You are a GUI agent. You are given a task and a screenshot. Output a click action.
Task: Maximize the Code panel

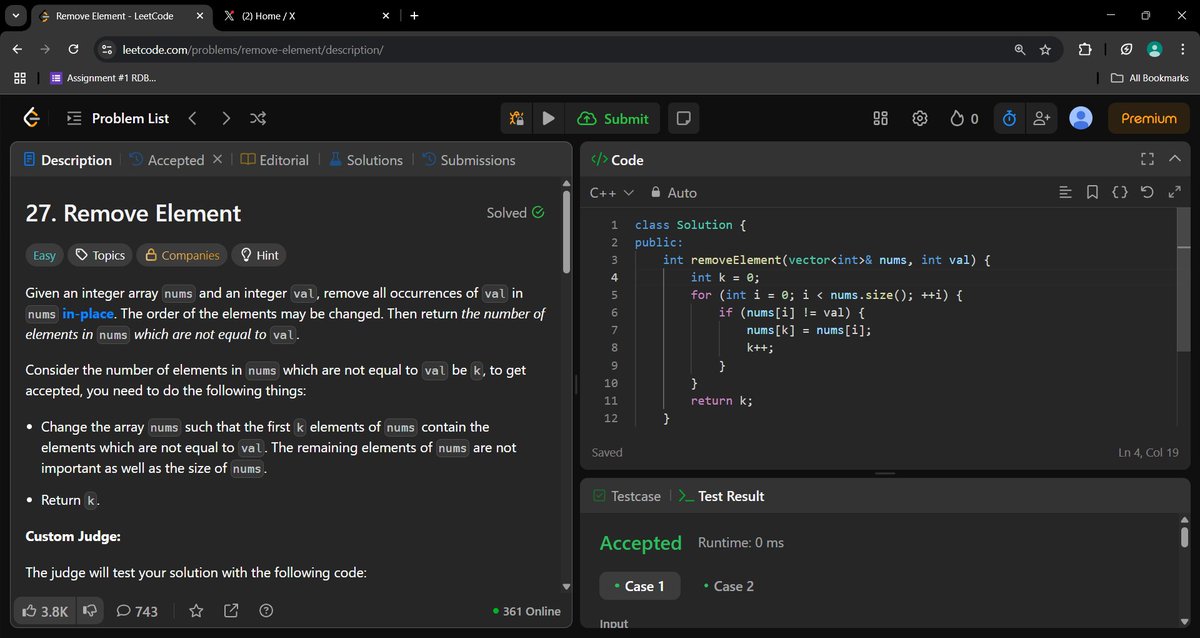point(1147,159)
